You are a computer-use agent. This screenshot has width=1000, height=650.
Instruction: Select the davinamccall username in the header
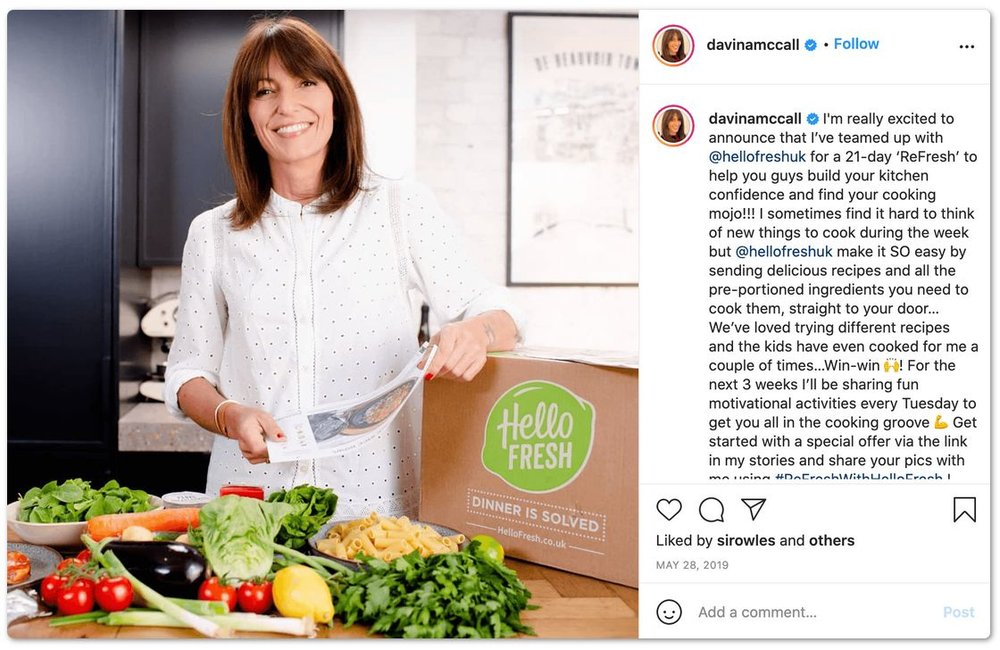753,44
